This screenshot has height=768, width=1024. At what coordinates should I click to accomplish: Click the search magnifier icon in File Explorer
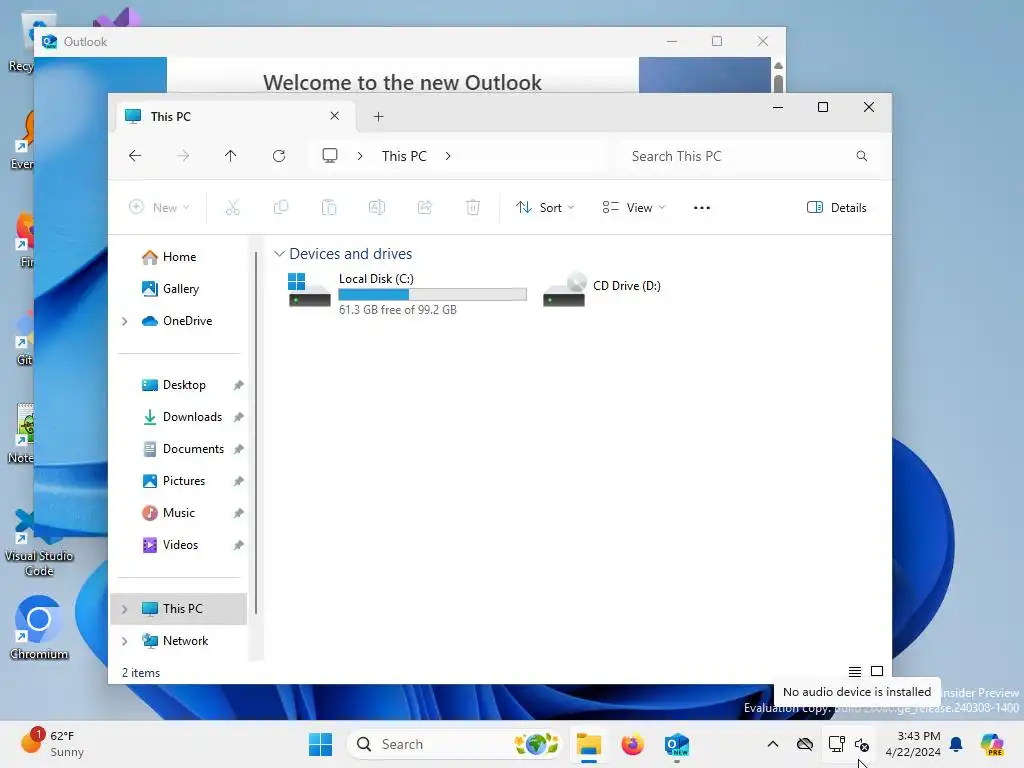(x=862, y=156)
